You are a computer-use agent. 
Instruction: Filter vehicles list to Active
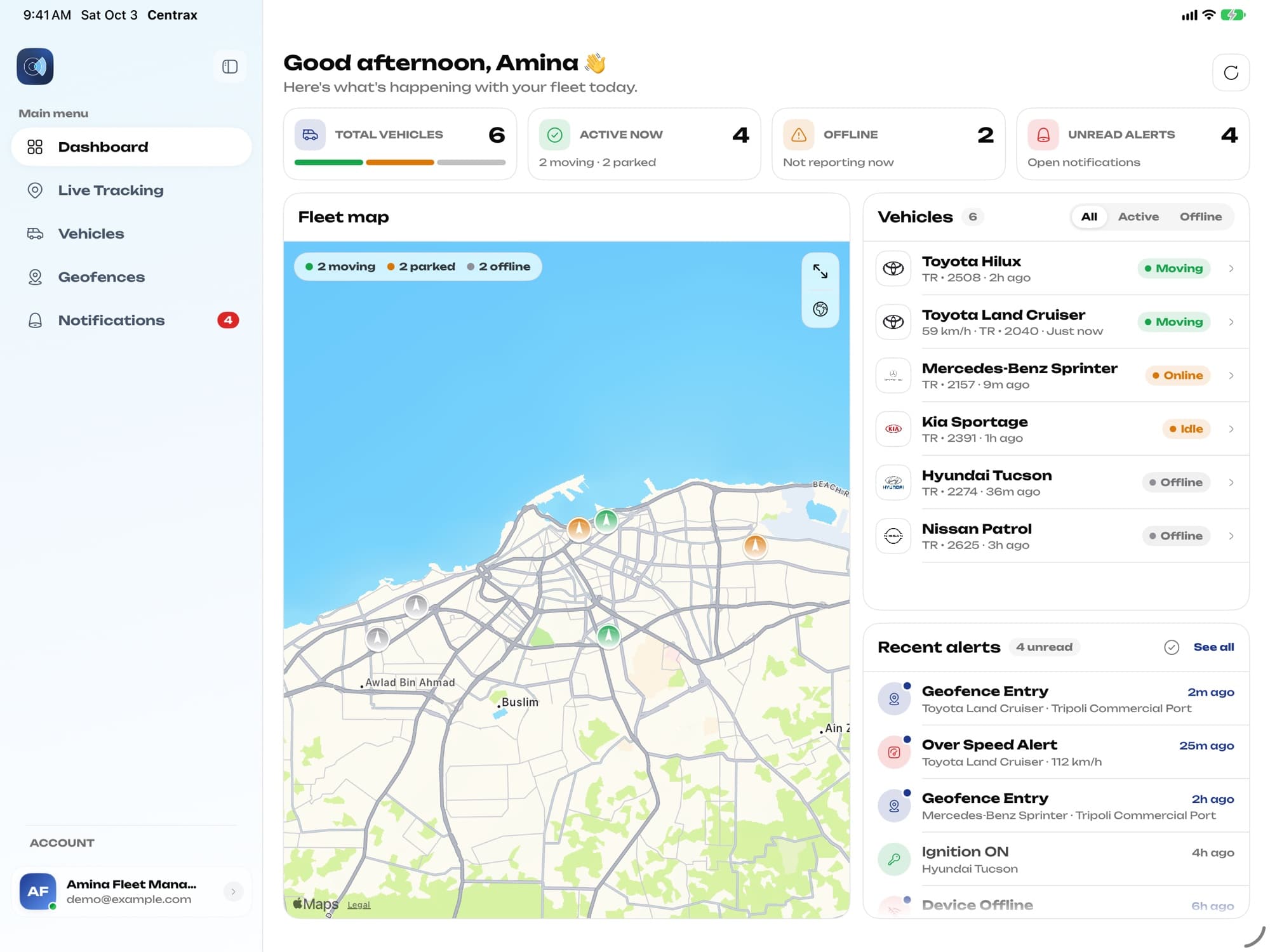tap(1139, 216)
